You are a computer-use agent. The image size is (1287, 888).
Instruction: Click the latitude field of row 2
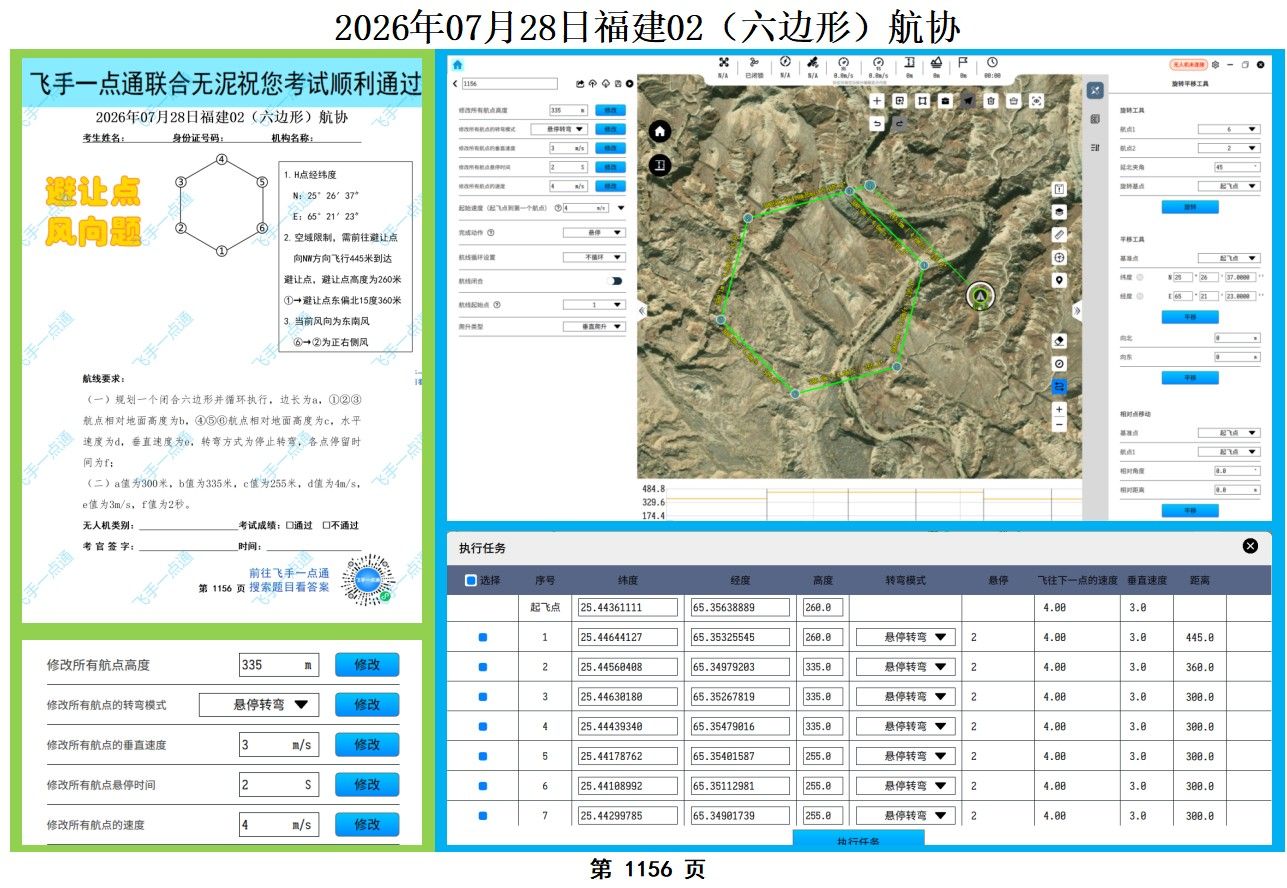(x=628, y=667)
